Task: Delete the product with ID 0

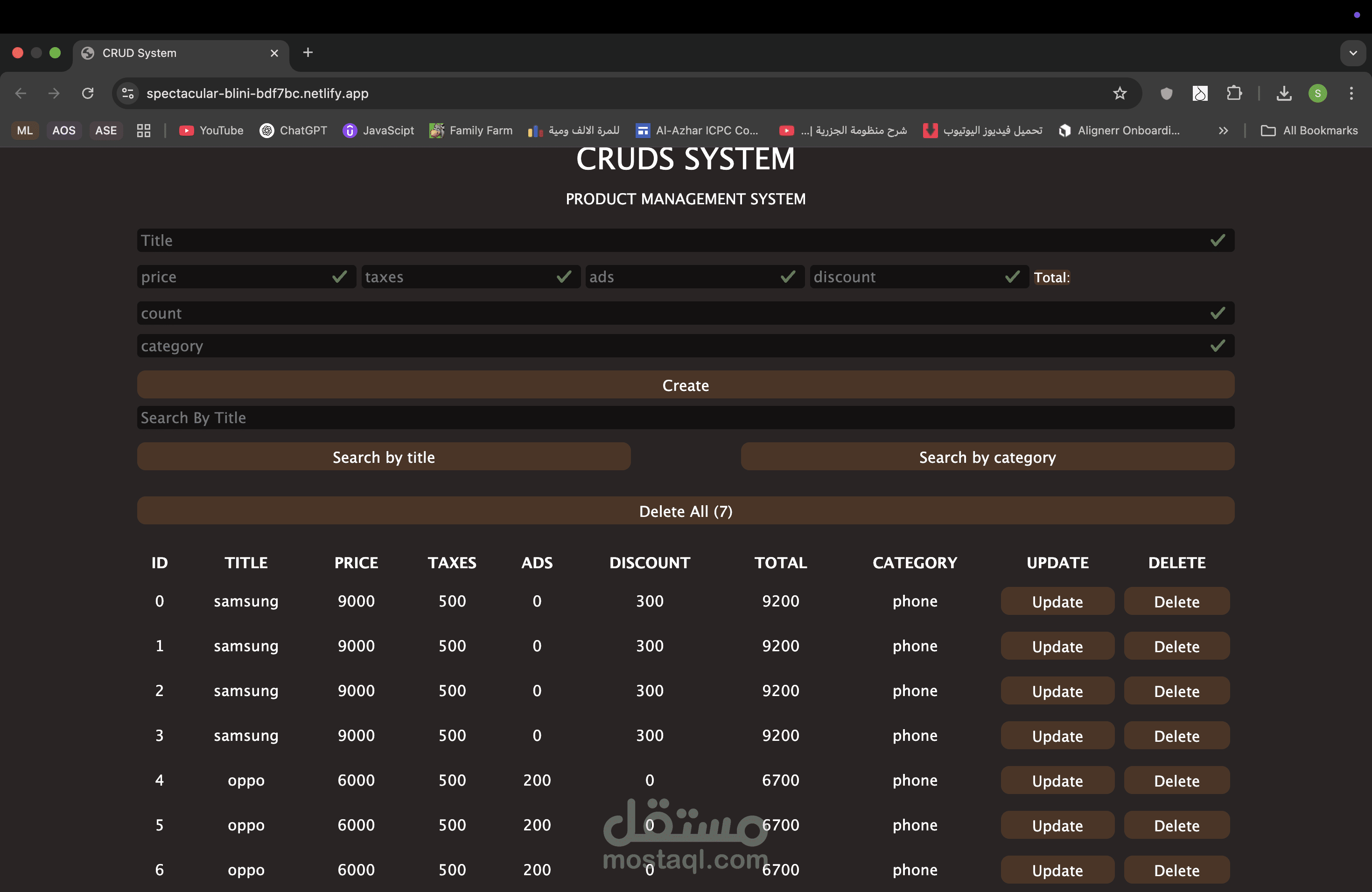Action: [1176, 601]
